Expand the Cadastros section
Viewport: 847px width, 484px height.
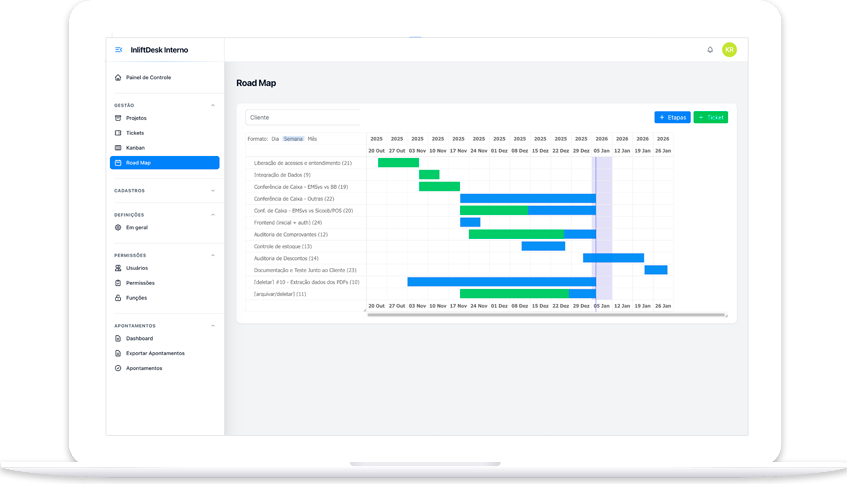tap(212, 190)
